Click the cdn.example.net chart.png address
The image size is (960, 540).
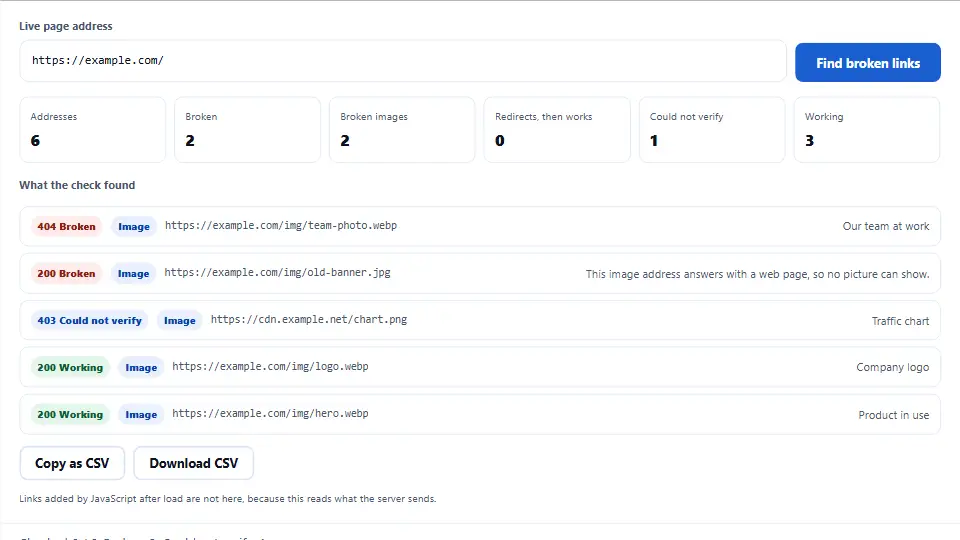coord(309,320)
